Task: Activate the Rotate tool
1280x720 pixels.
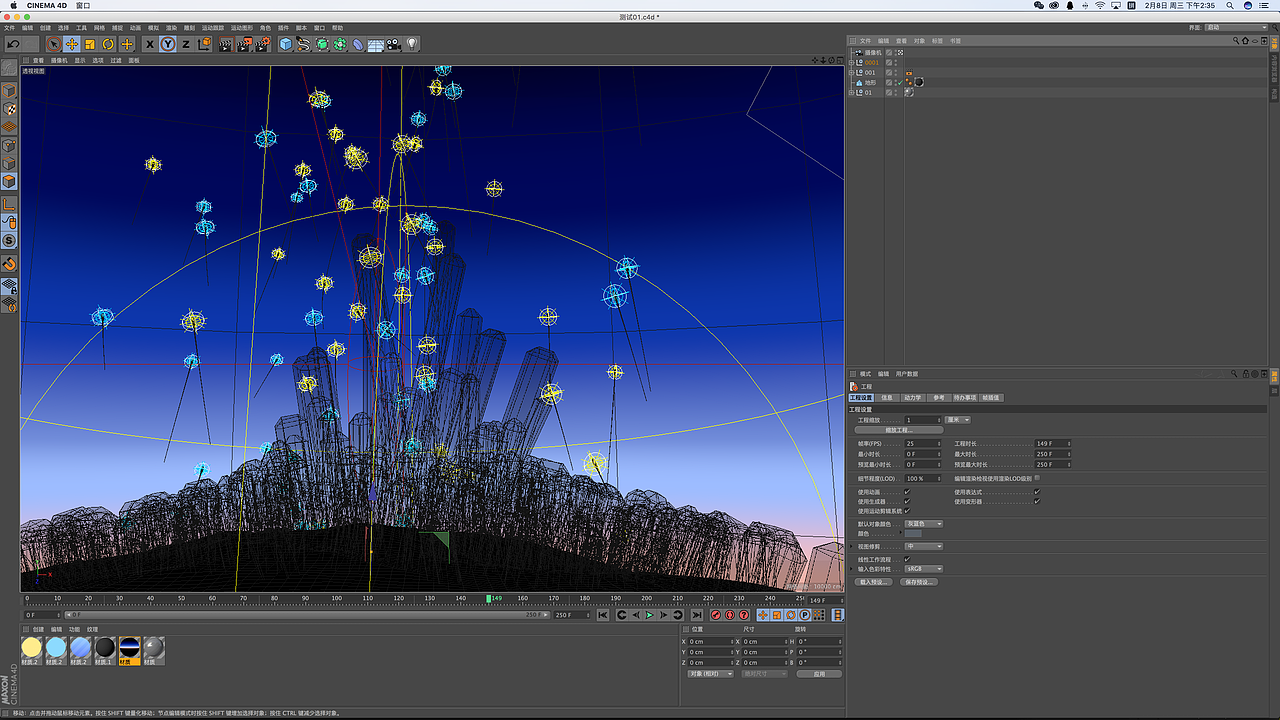Action: (x=108, y=44)
